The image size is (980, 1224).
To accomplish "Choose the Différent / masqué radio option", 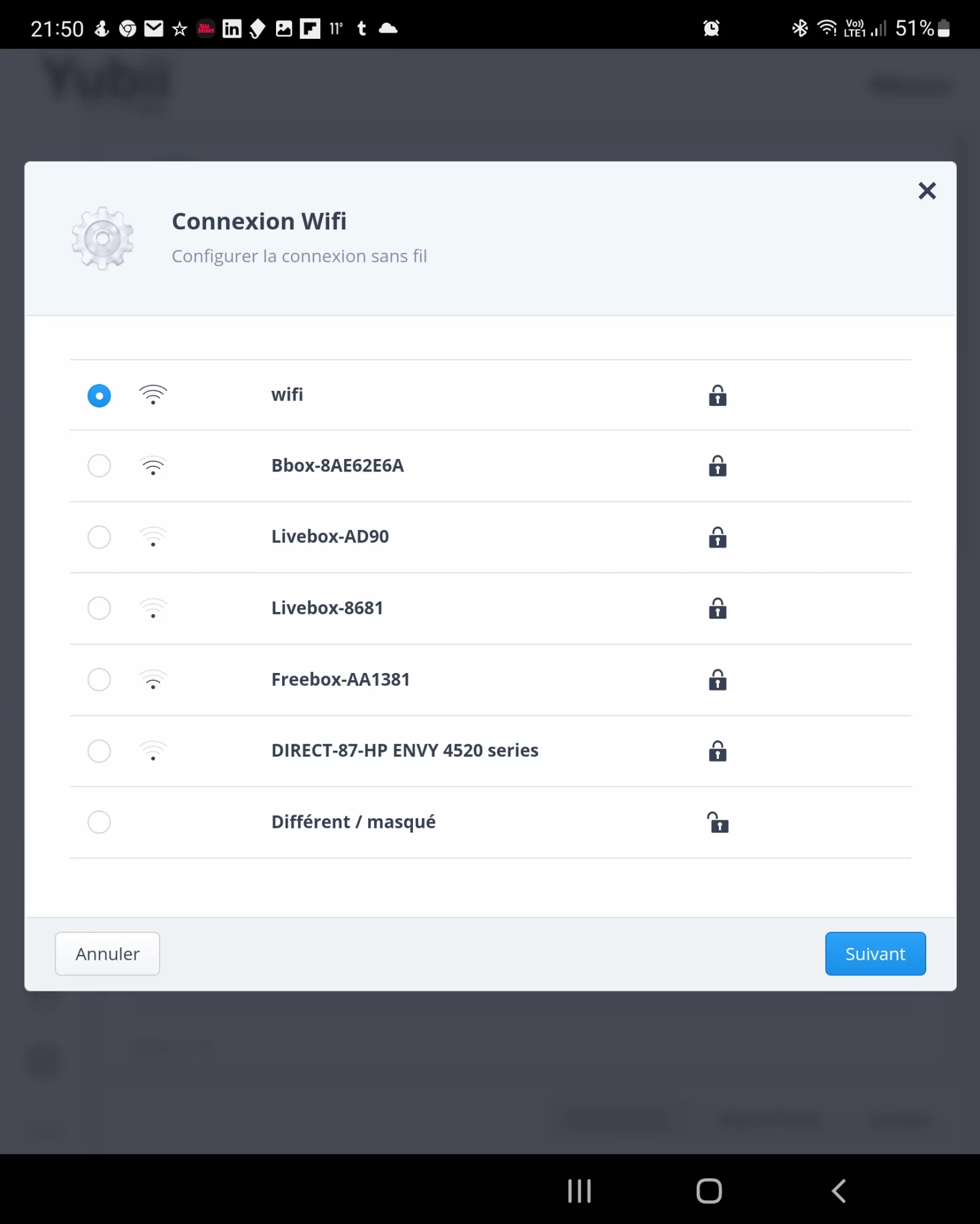I will click(x=99, y=822).
